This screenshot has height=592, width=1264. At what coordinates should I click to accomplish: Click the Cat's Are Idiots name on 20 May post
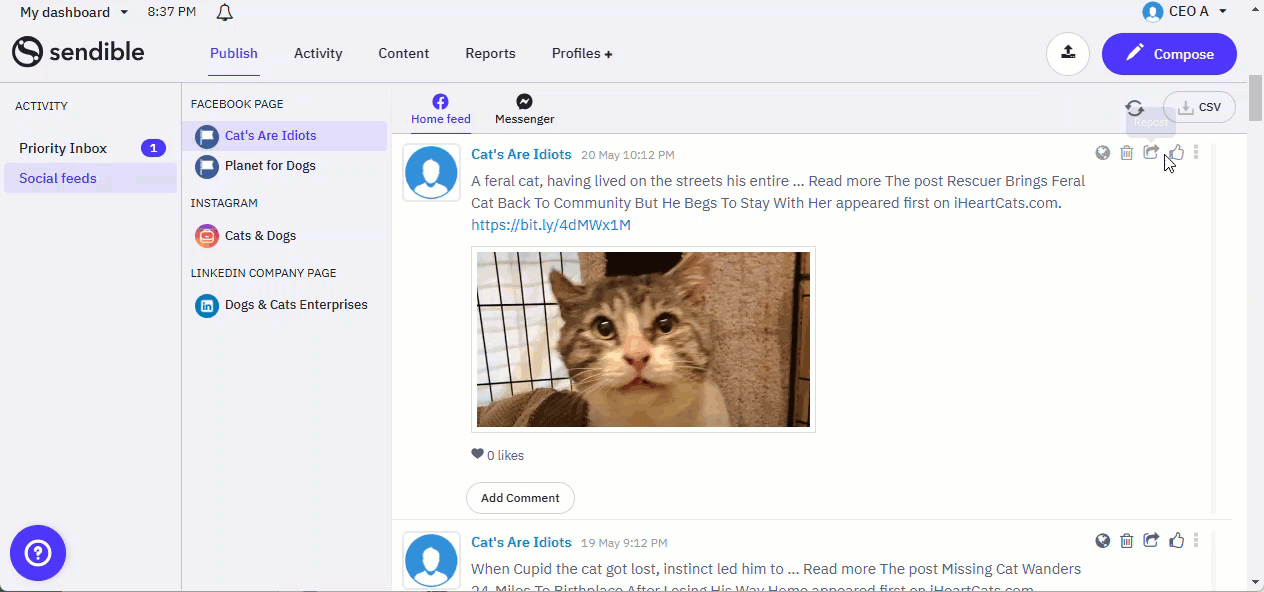521,154
